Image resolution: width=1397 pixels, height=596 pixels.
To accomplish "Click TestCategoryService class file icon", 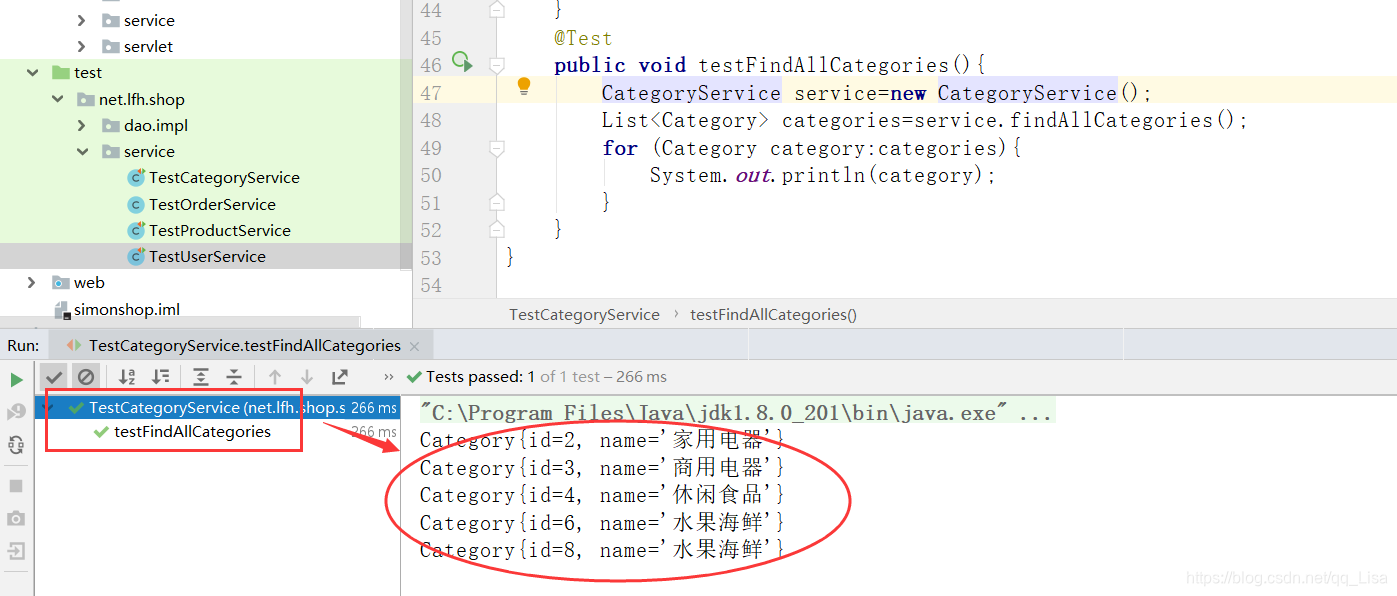I will tap(136, 178).
